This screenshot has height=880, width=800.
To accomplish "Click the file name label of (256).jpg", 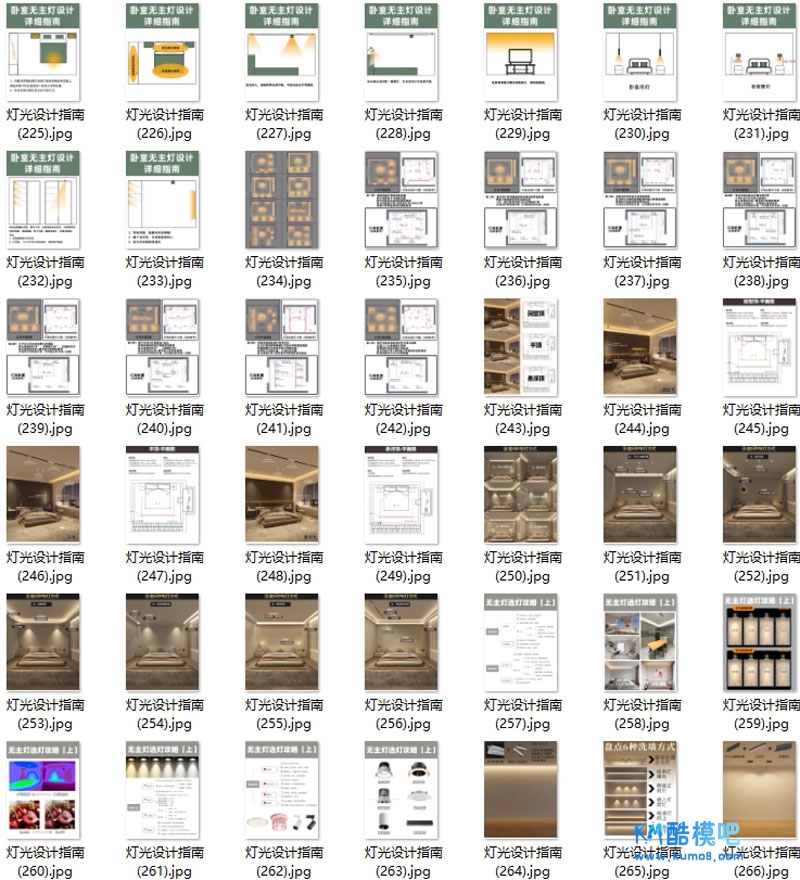I will click(x=402, y=714).
